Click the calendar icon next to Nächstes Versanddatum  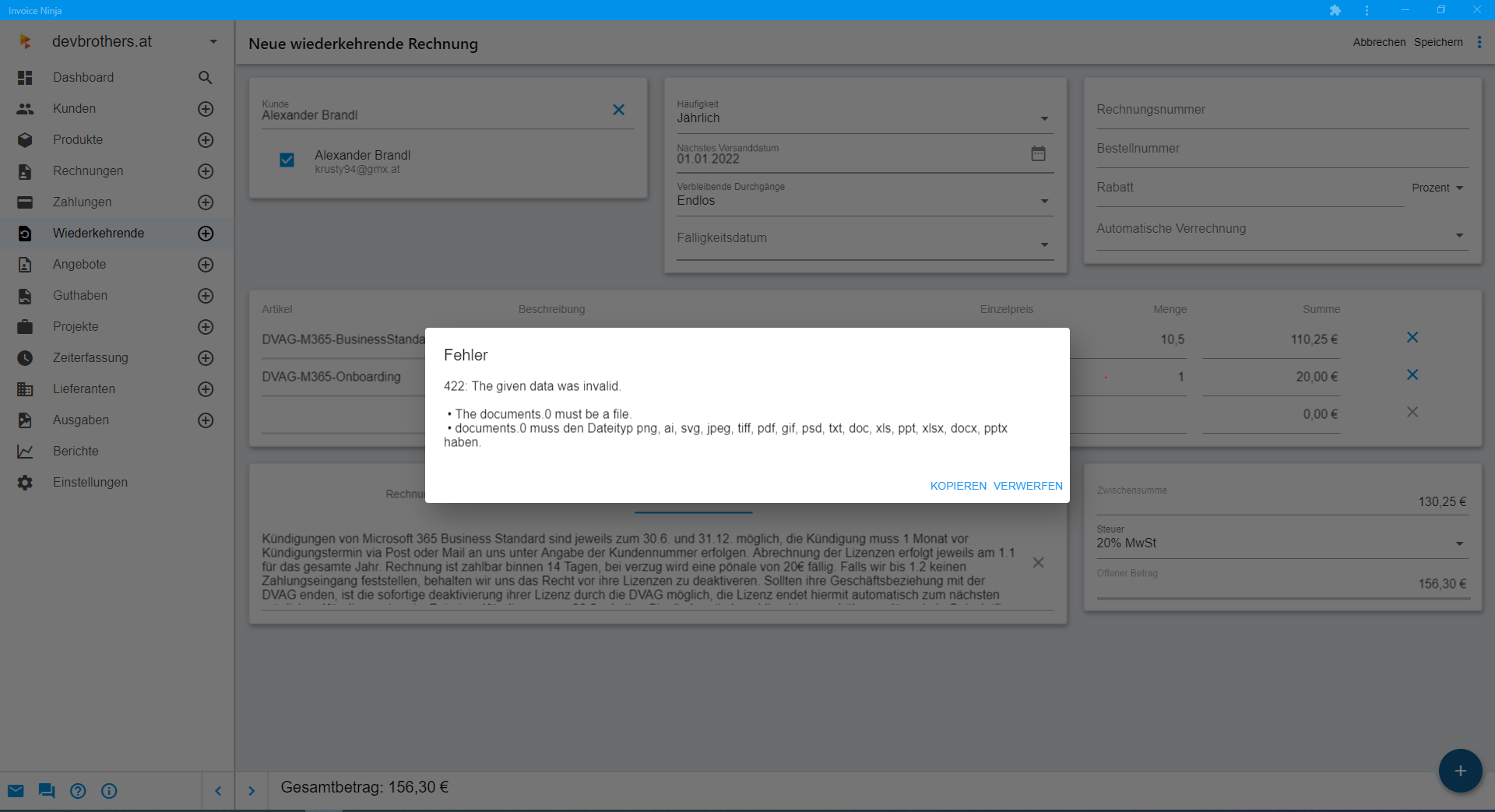tap(1038, 153)
